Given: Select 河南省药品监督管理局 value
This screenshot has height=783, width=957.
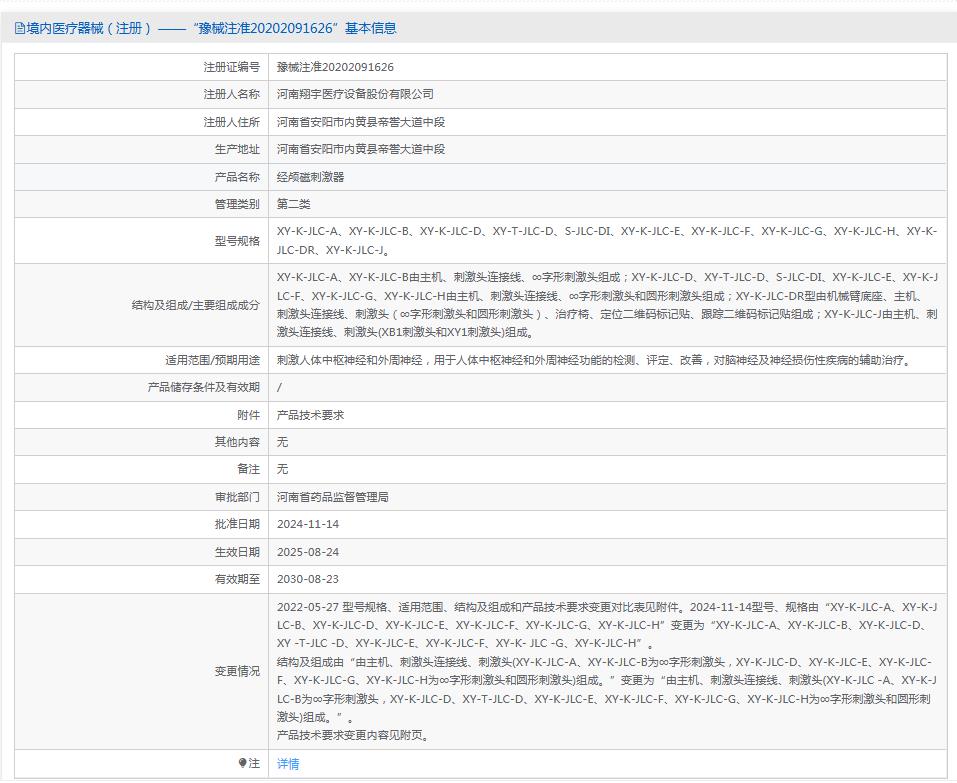Looking at the screenshot, I should coord(333,497).
